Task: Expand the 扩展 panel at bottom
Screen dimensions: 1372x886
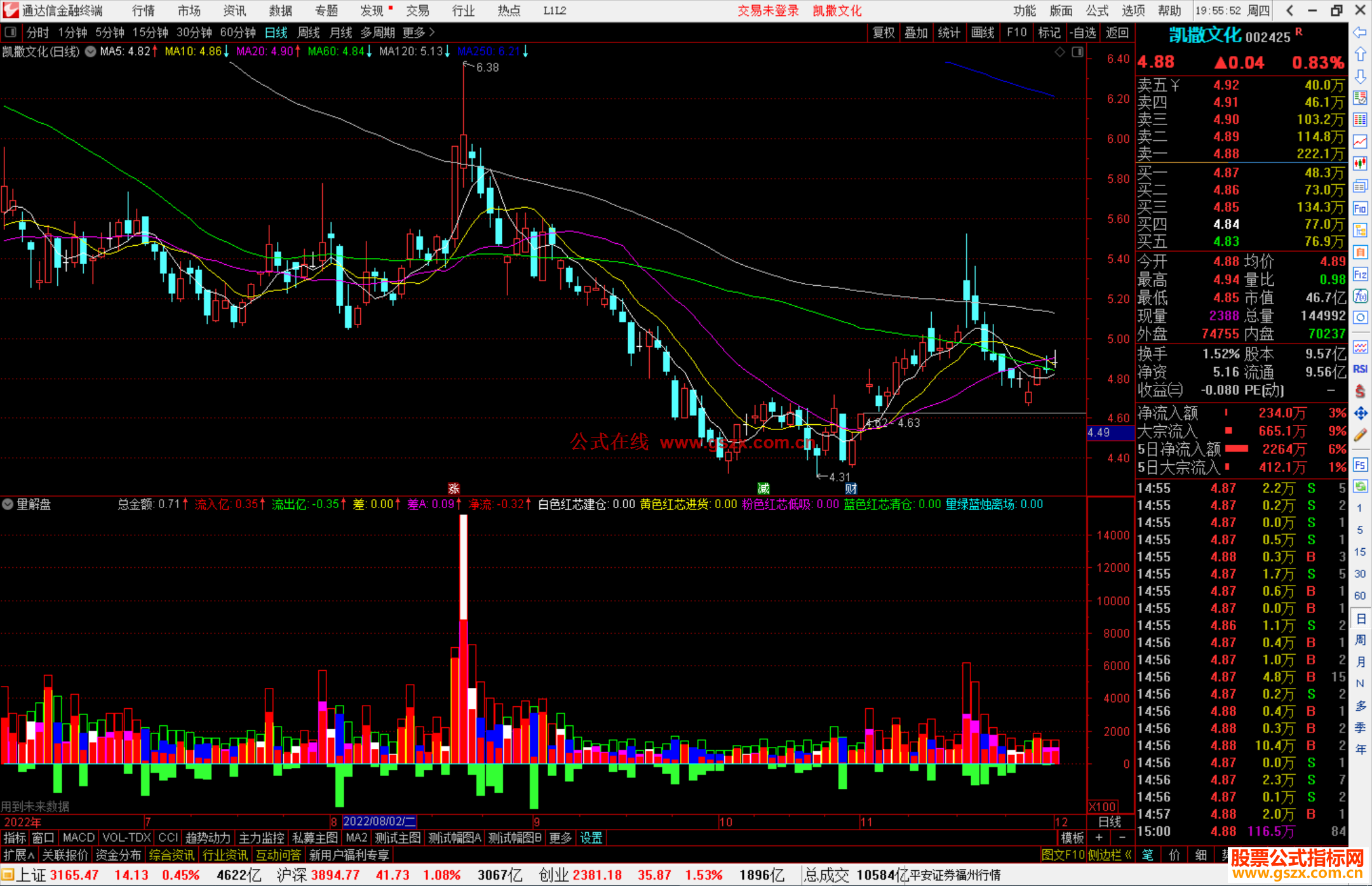Action: 18,855
